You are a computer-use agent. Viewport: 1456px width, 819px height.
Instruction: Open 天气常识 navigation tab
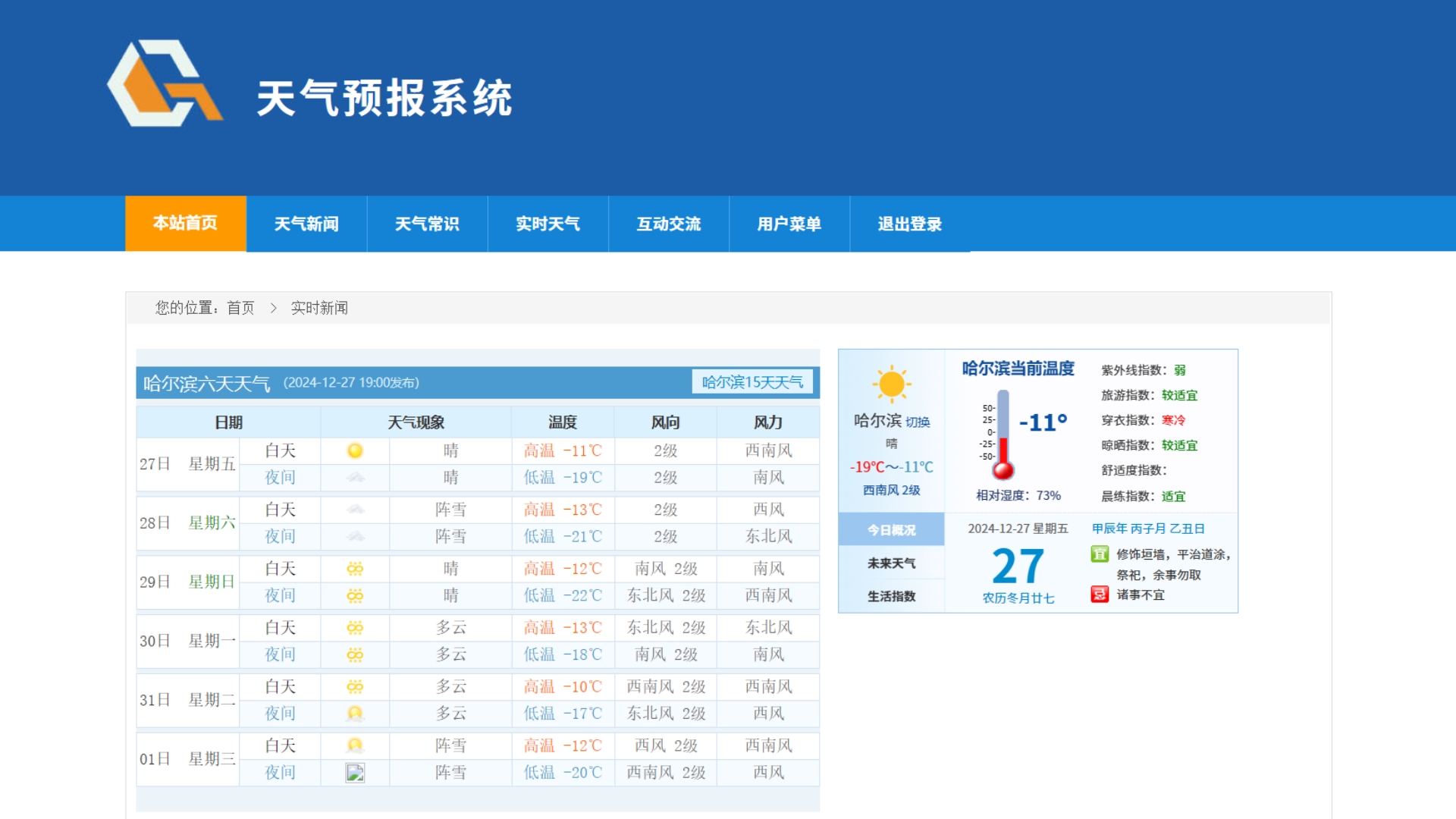427,224
